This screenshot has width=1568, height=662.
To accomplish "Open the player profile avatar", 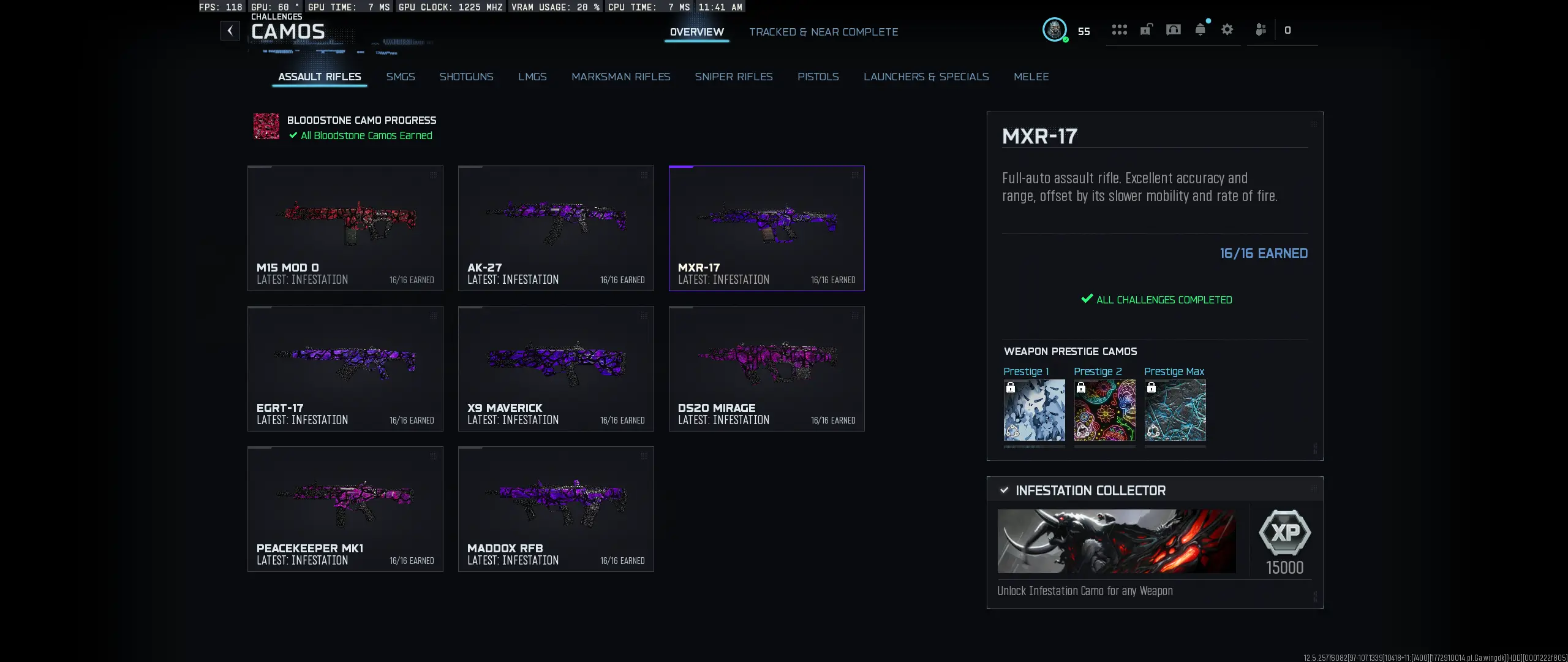I will [x=1055, y=30].
